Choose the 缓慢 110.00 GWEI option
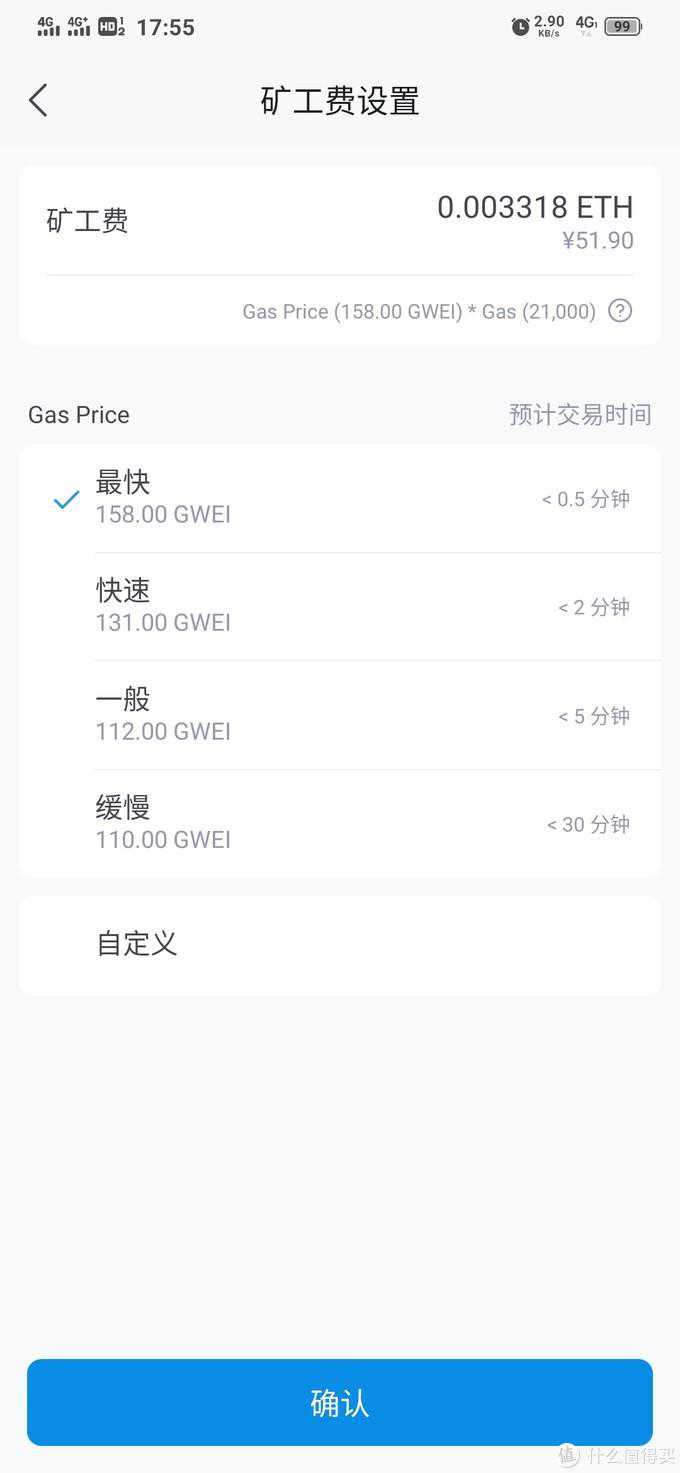 point(340,824)
